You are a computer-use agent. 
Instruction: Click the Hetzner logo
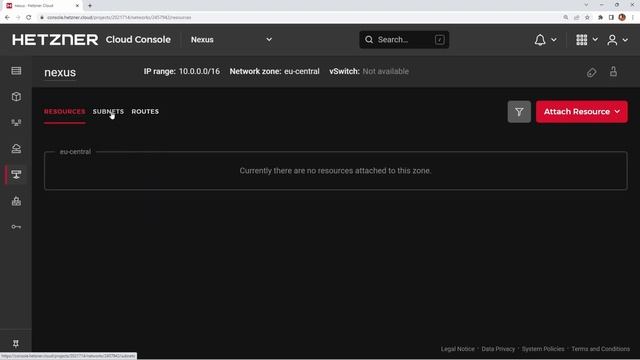(x=55, y=40)
